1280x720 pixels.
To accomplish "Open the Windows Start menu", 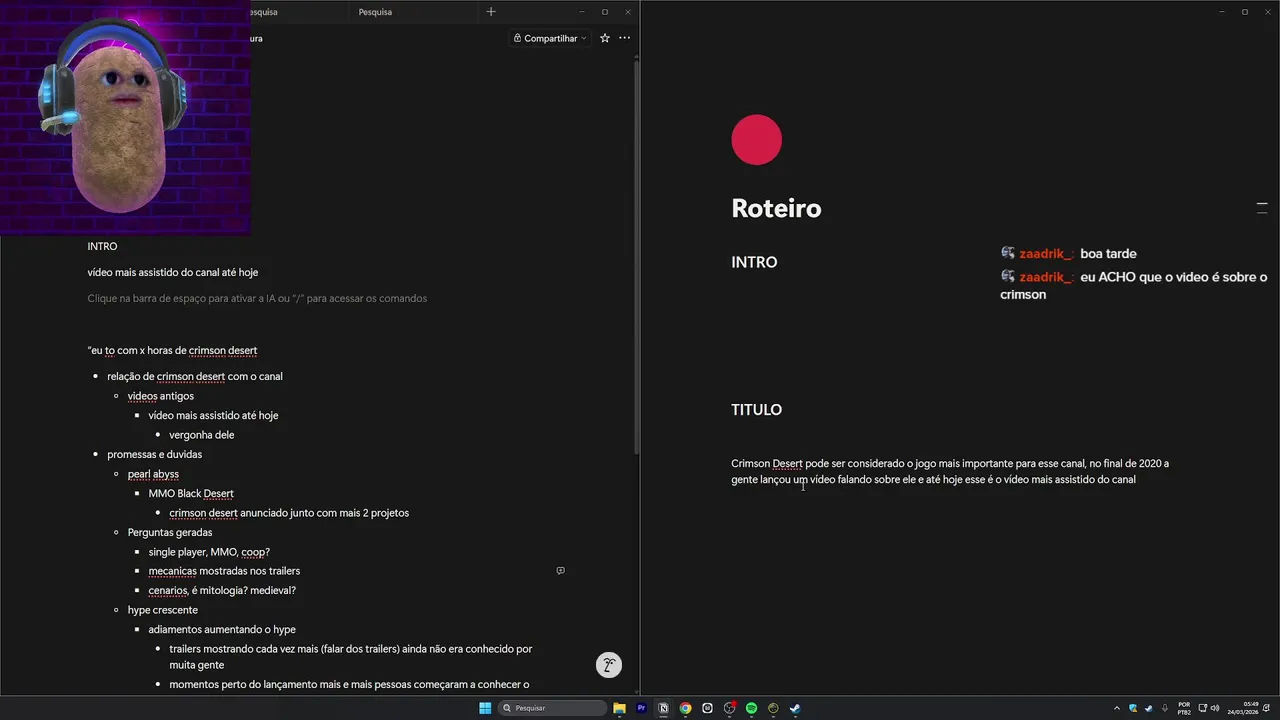I will coord(485,708).
